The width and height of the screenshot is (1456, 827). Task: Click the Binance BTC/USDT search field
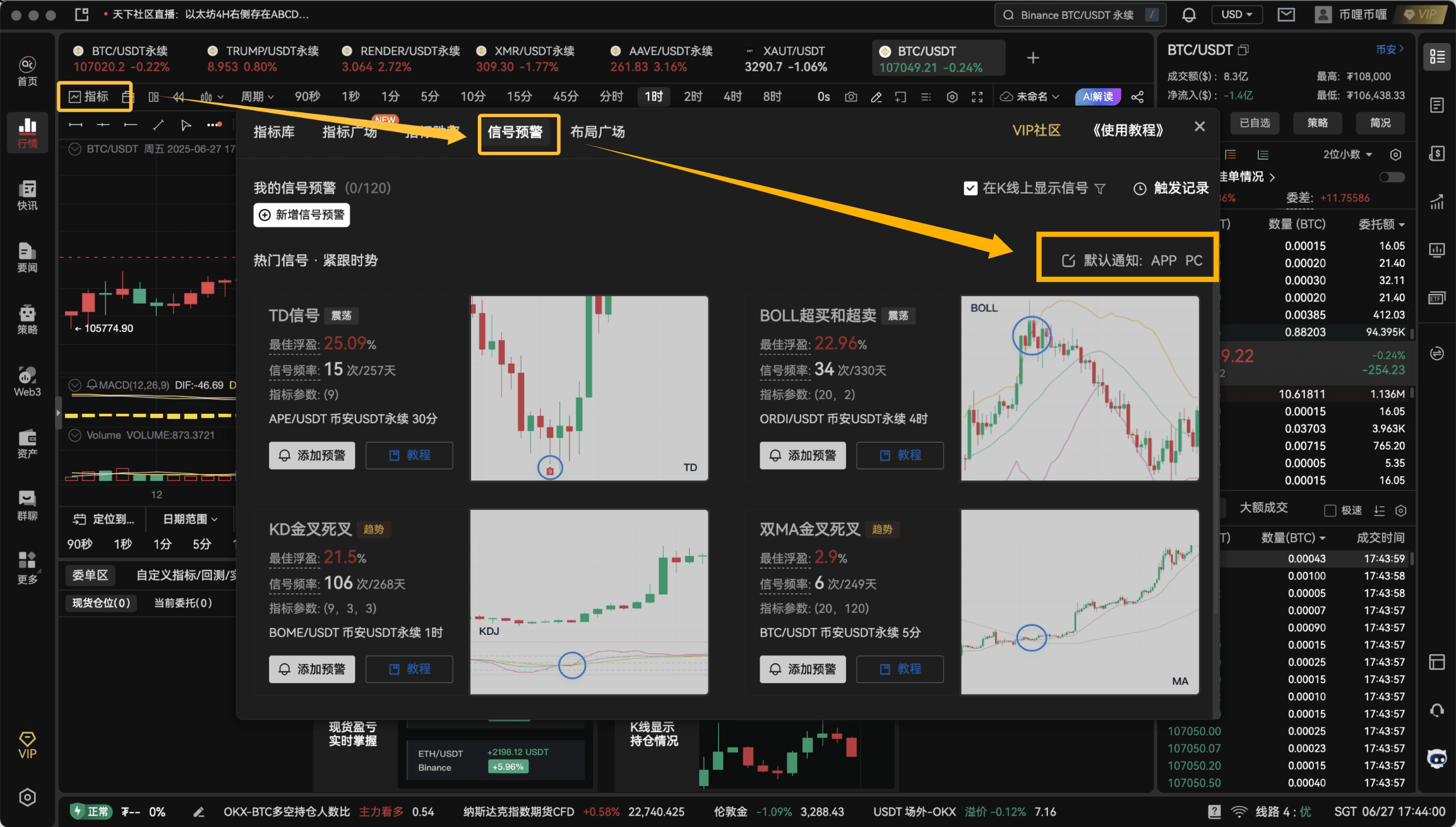pos(1080,15)
